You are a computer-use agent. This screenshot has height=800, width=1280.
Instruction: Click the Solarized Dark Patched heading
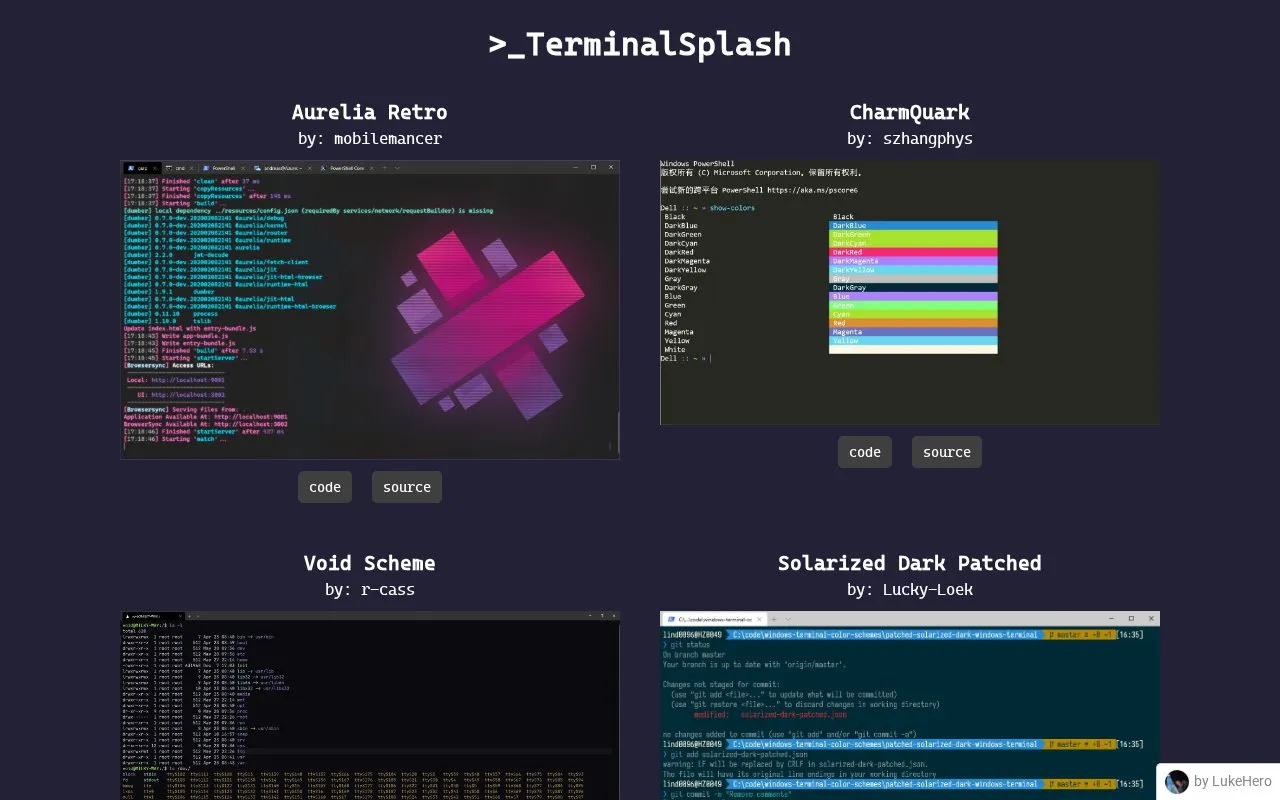coord(910,563)
